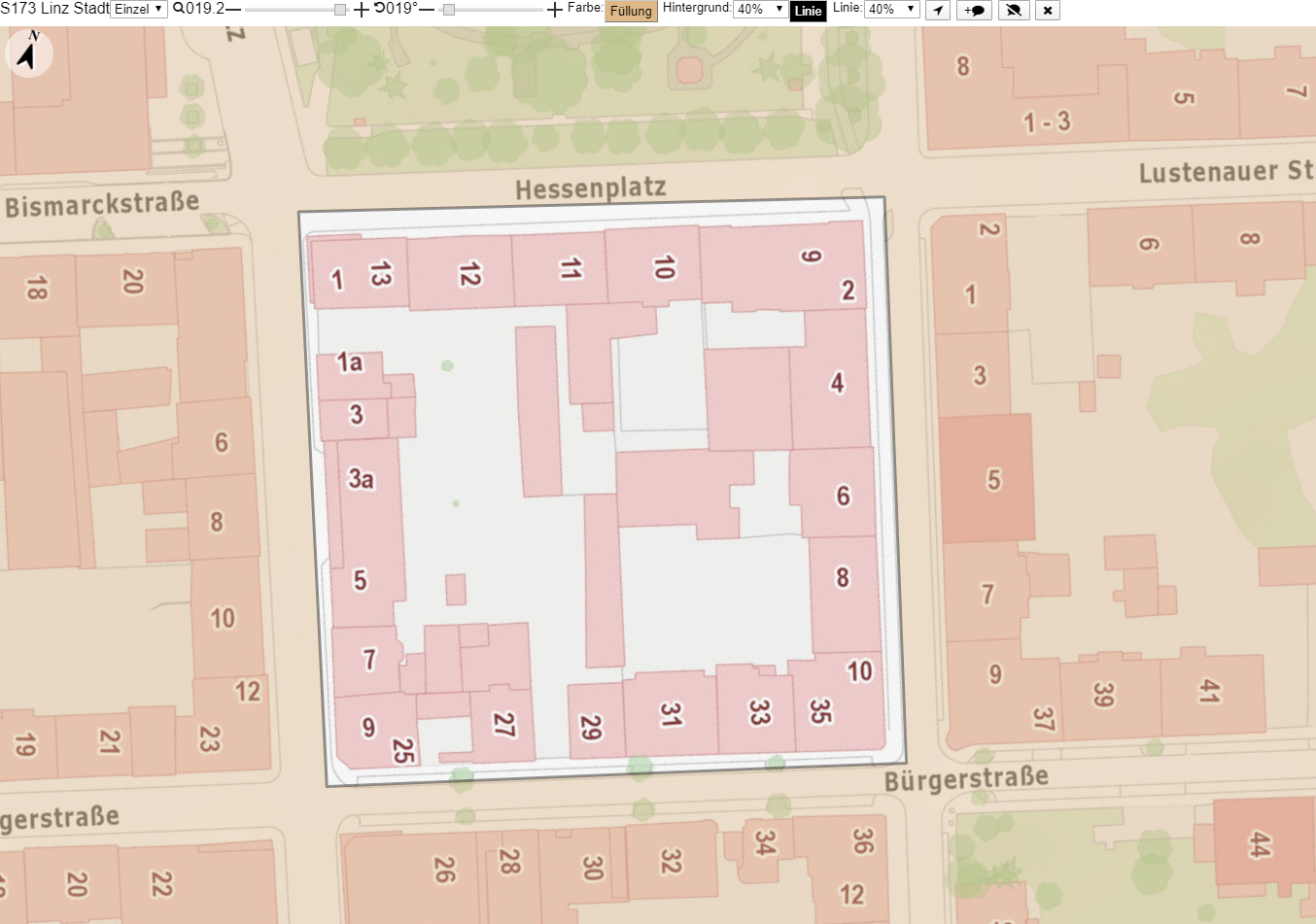
Task: Click the crossed-out eye hide icon
Action: point(1014,11)
